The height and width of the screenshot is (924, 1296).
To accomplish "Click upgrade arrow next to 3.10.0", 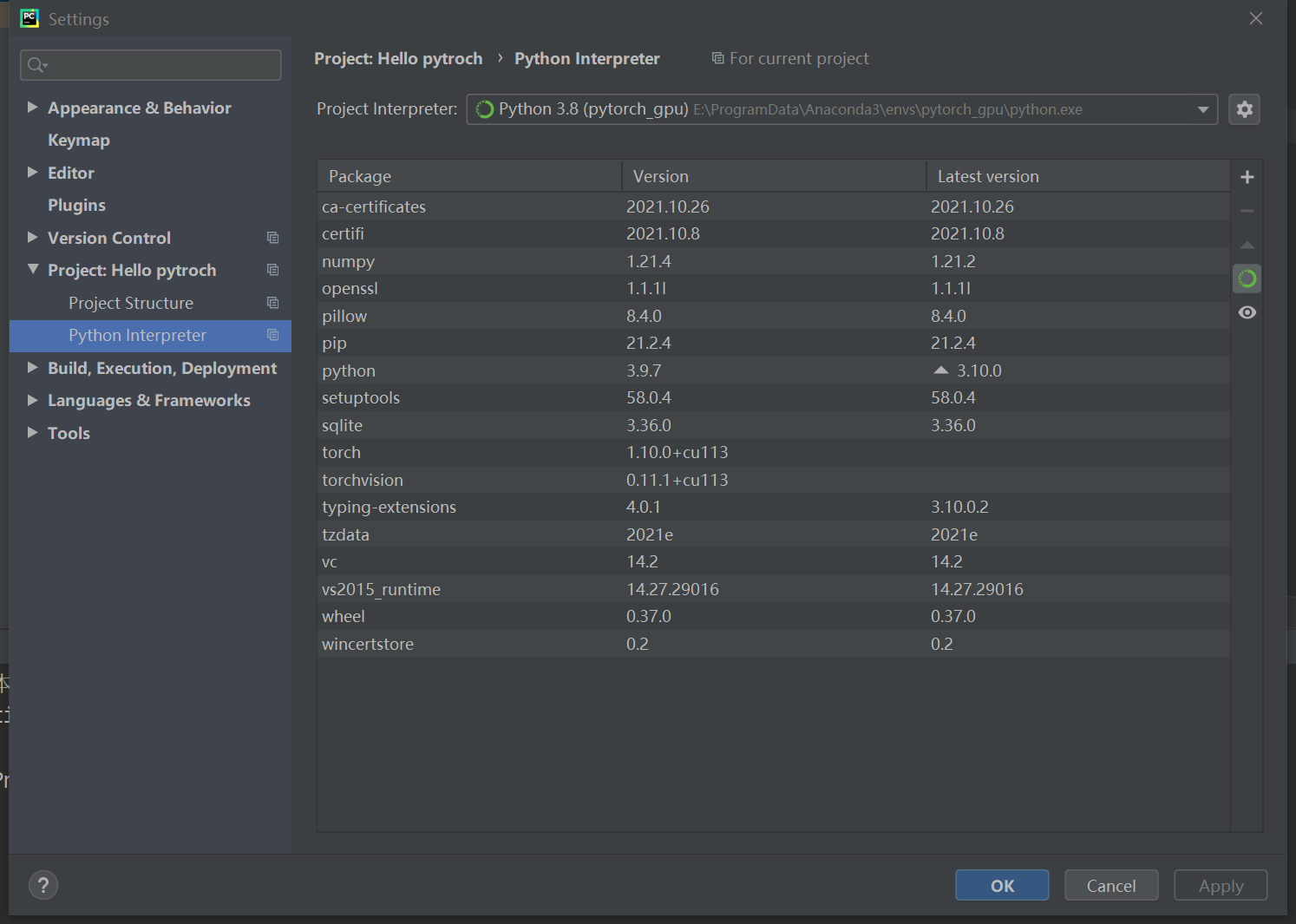I will coord(941,370).
